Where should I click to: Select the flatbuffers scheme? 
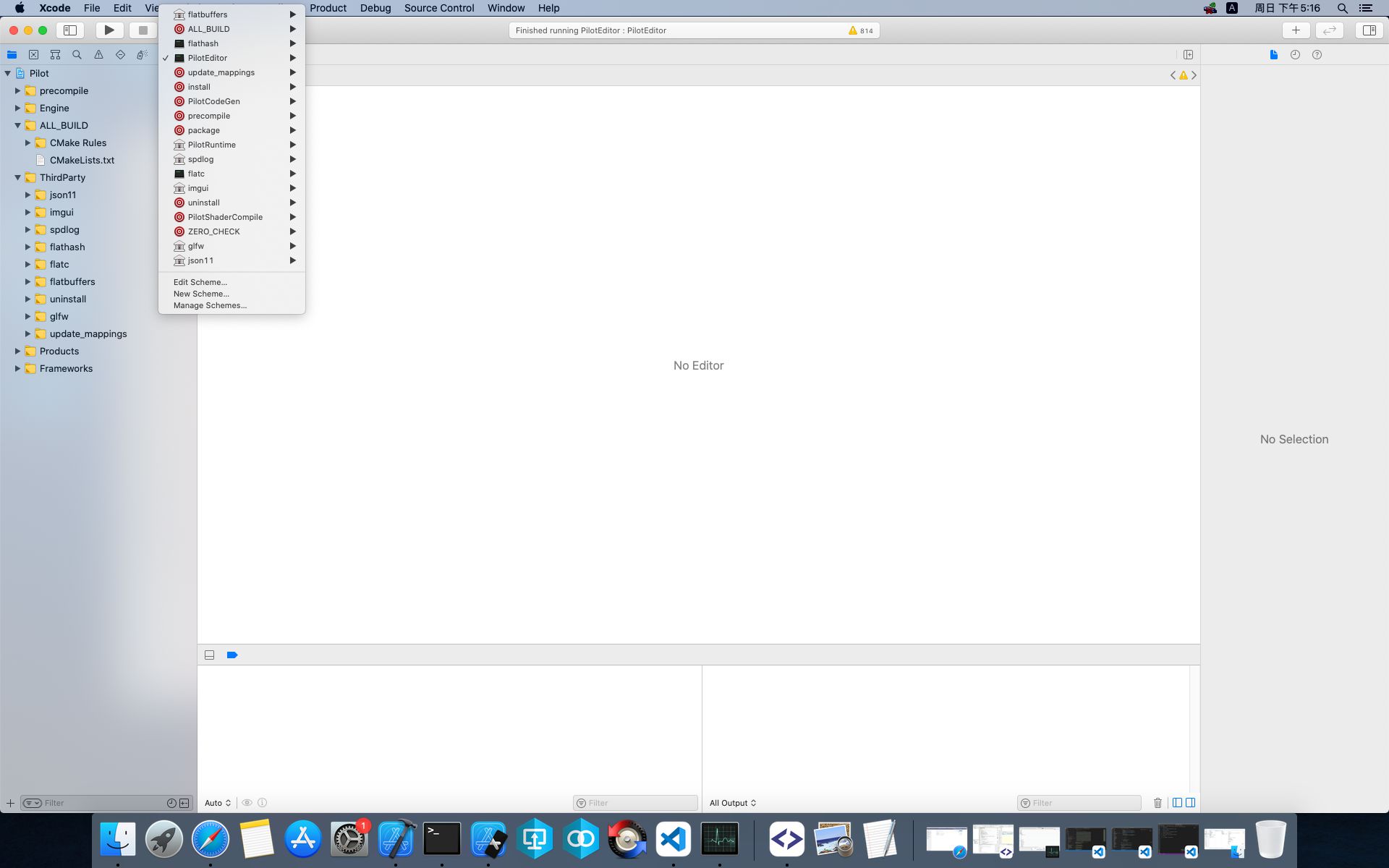pyautogui.click(x=231, y=14)
